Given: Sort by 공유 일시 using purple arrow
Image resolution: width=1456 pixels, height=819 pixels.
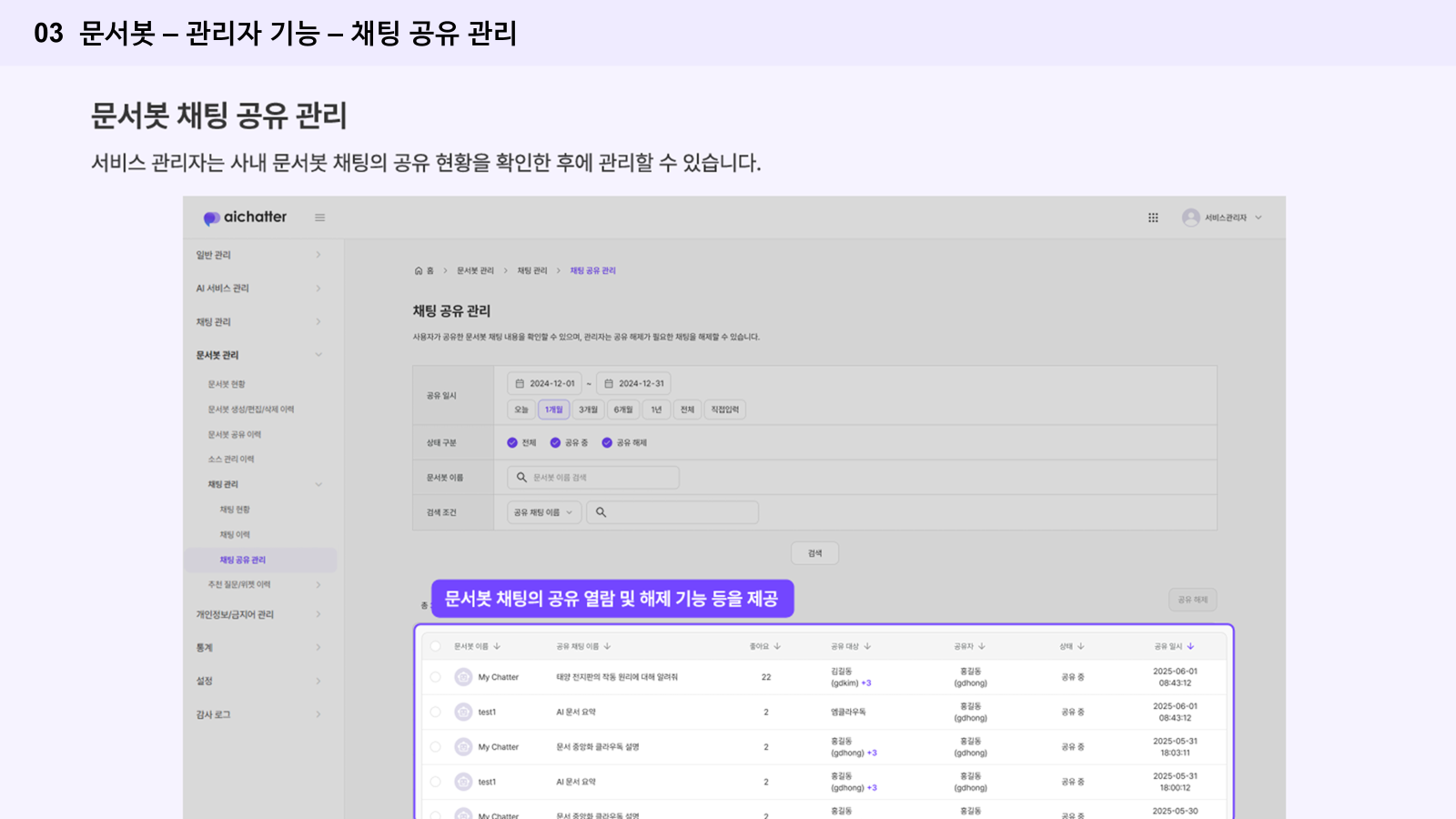Looking at the screenshot, I should tap(1190, 646).
